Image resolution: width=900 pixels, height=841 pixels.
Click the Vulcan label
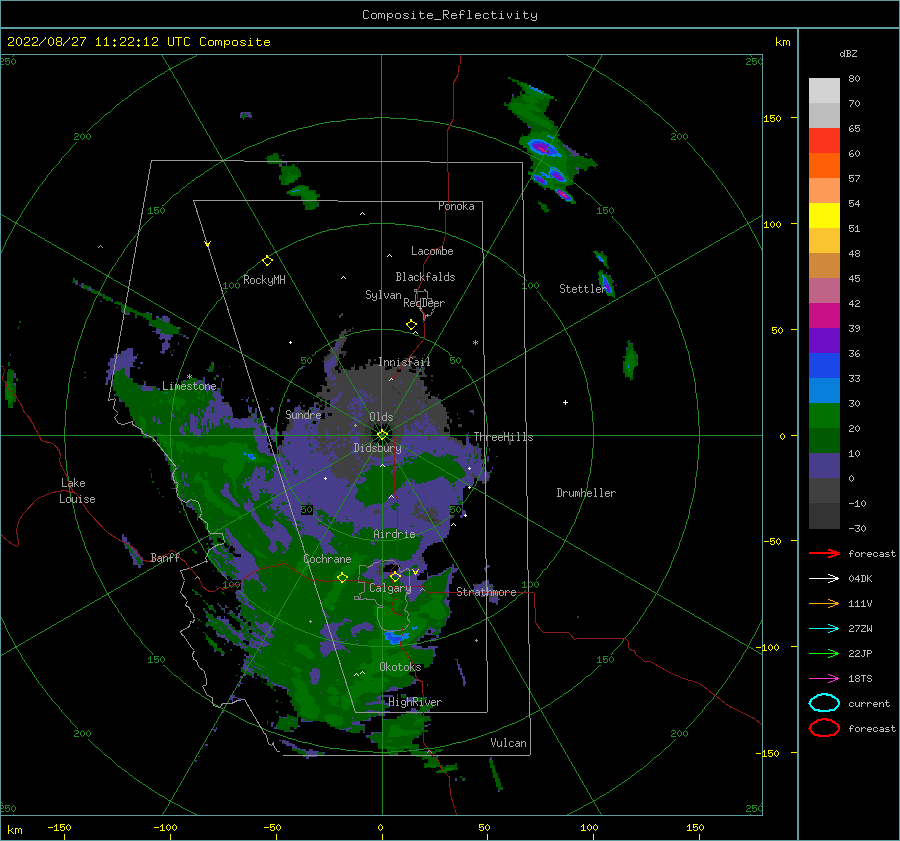point(508,743)
